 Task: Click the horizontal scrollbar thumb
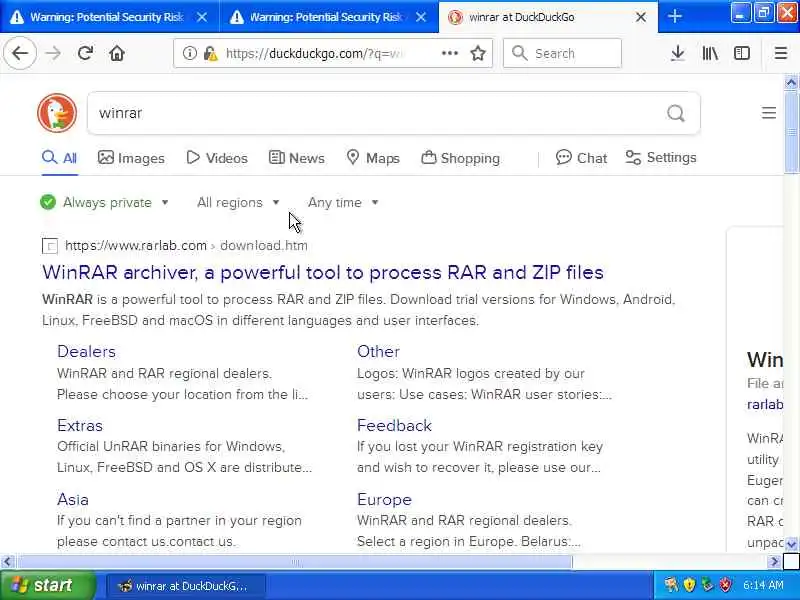pos(295,562)
